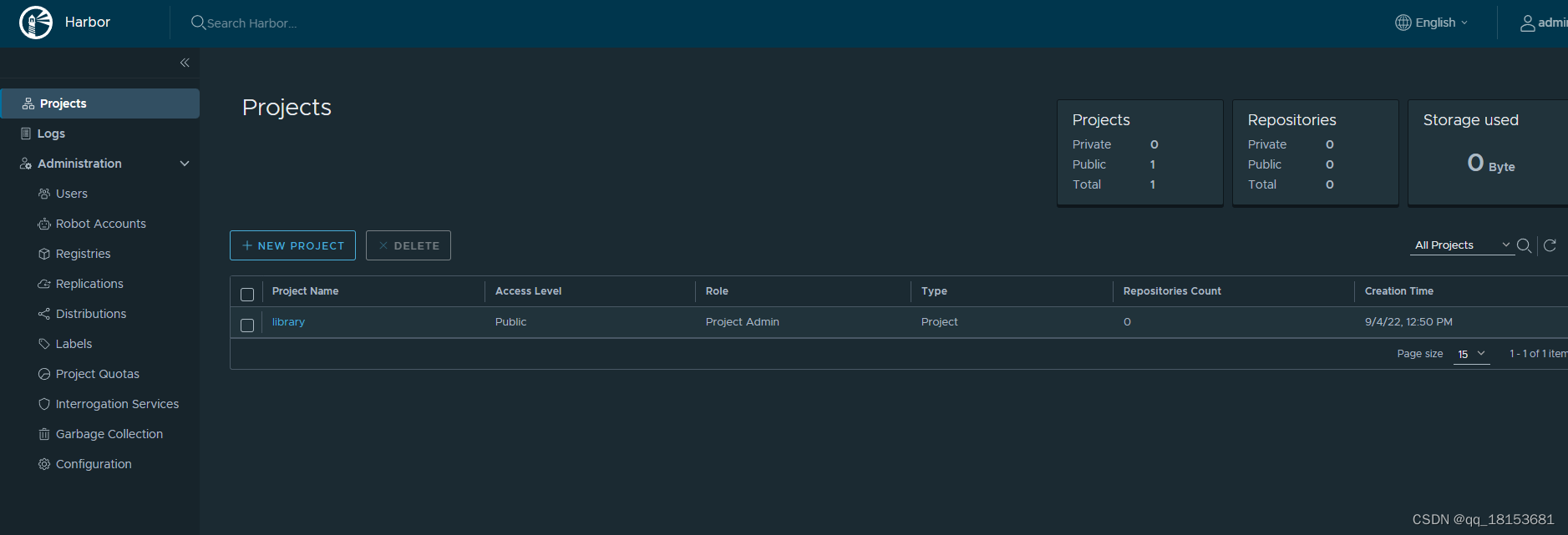Screen dimensions: 1568x535
Task: Click the '9/4/22, 12:50 PM' cell
Action: tap(1408, 322)
